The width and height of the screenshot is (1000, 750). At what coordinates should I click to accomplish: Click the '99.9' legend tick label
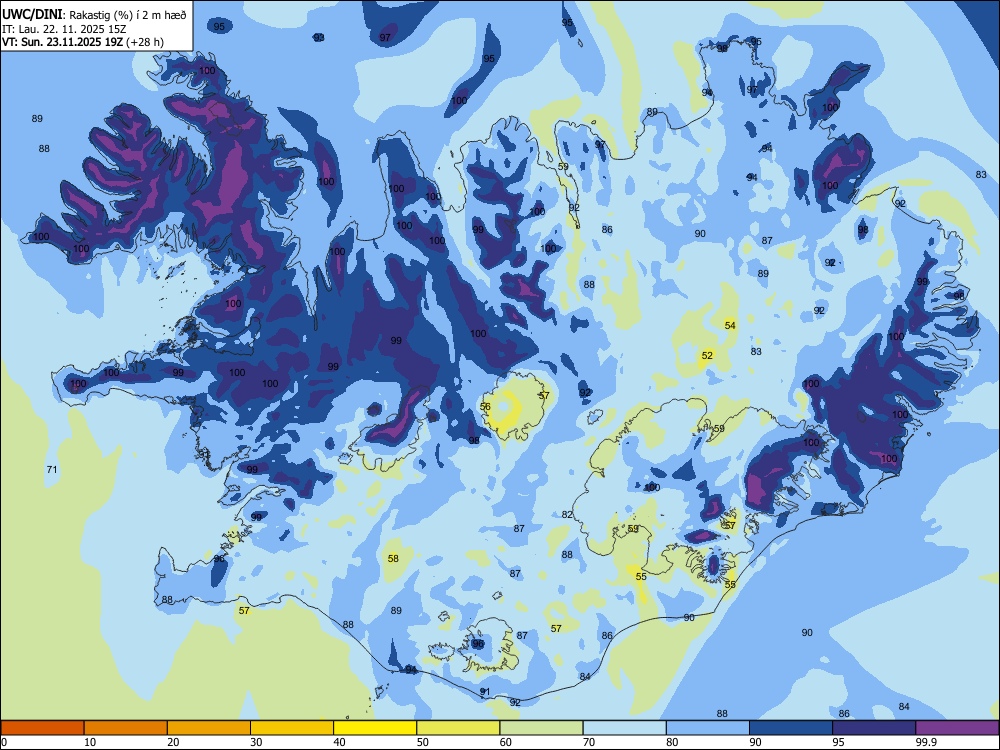(x=925, y=742)
